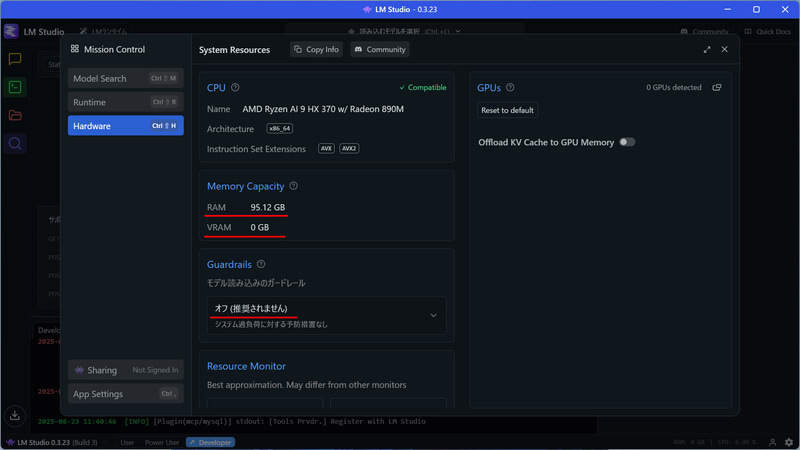Click the CPU name AMD Ryzen AI 9 HX 370
This screenshot has height=450, width=800.
click(323, 109)
